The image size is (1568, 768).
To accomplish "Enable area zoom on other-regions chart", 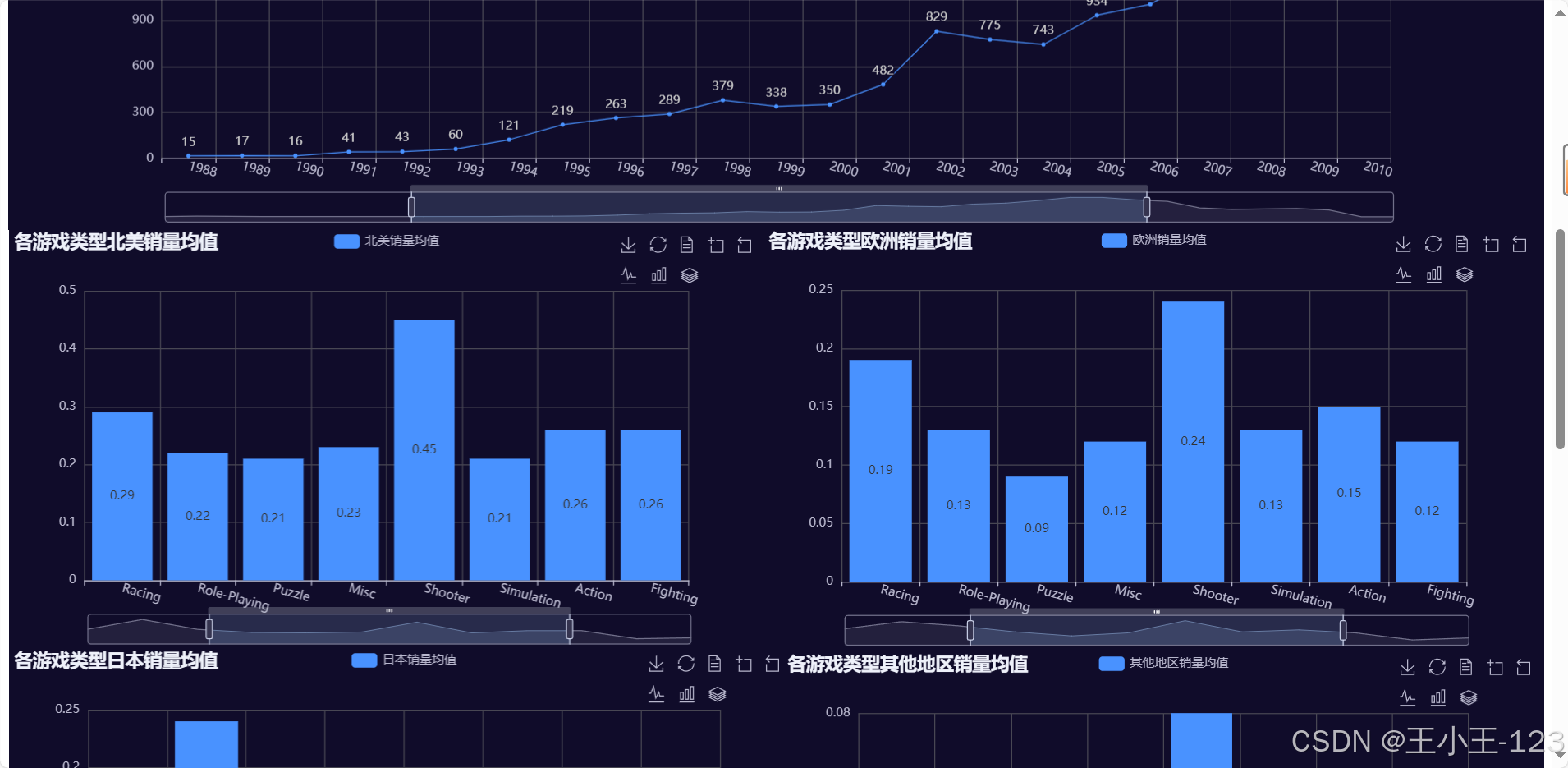I will click(1495, 667).
